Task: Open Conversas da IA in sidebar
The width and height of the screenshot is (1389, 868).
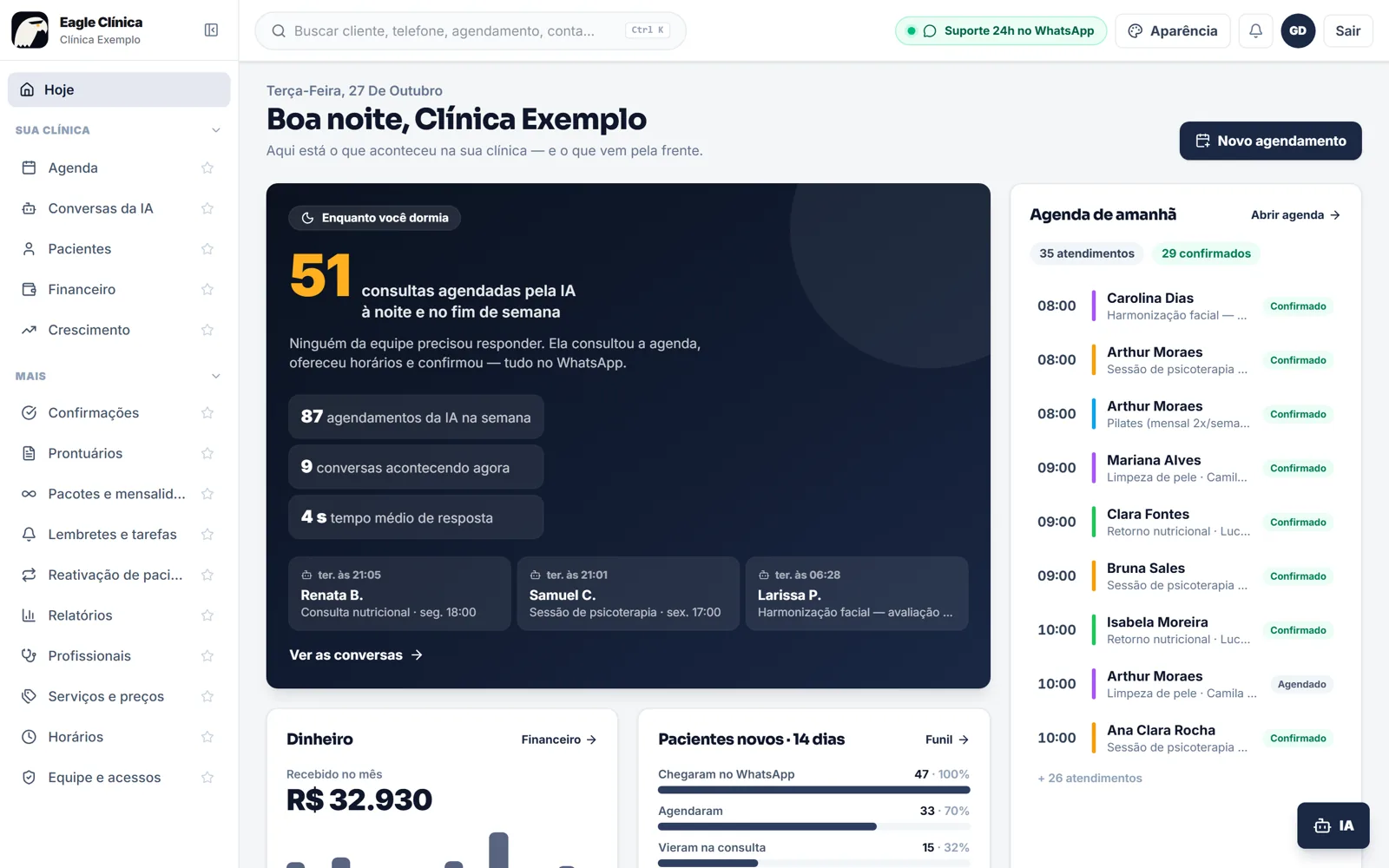Action: [101, 208]
